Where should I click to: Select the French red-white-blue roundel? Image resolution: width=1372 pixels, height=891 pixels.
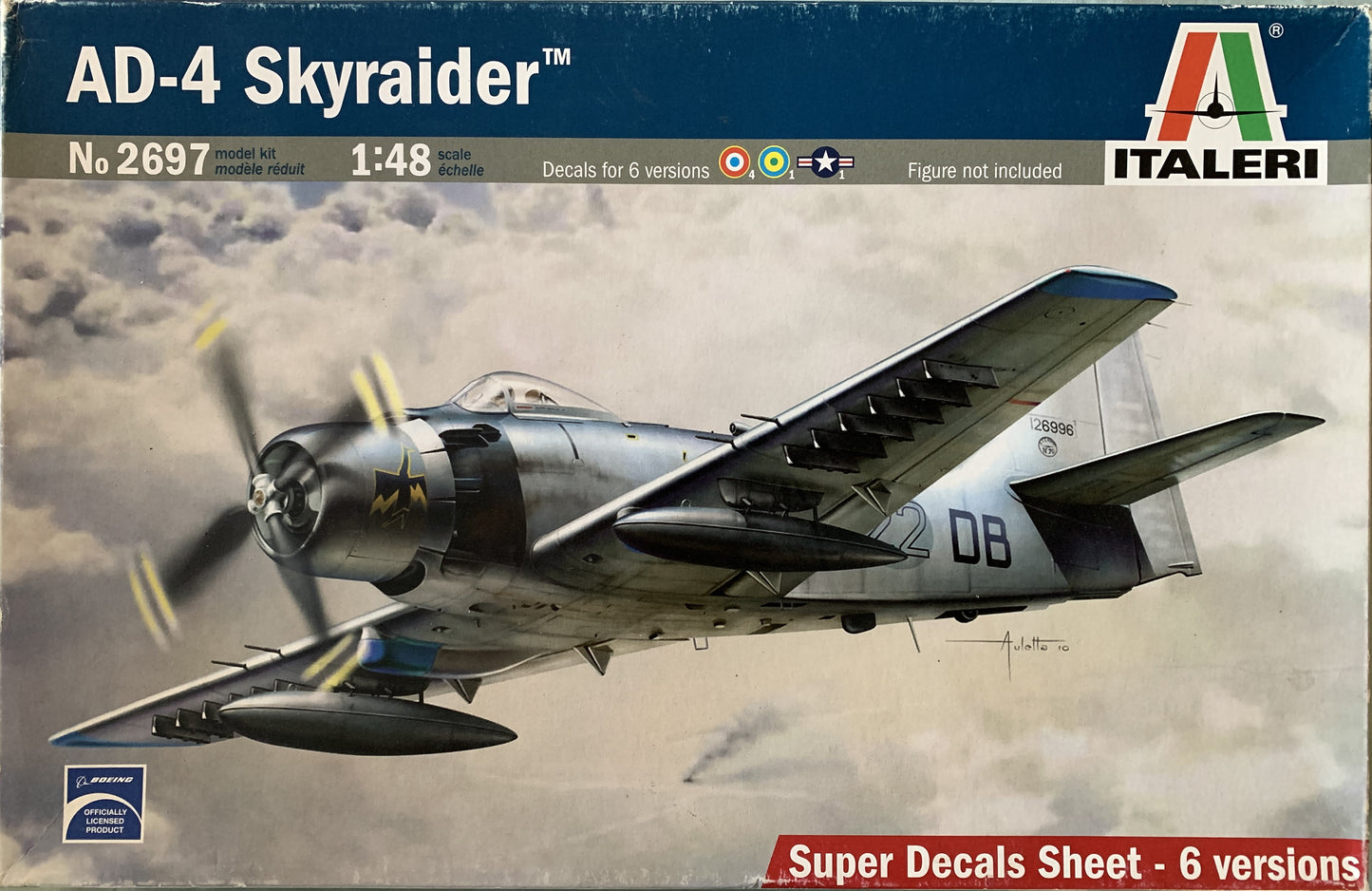[733, 161]
